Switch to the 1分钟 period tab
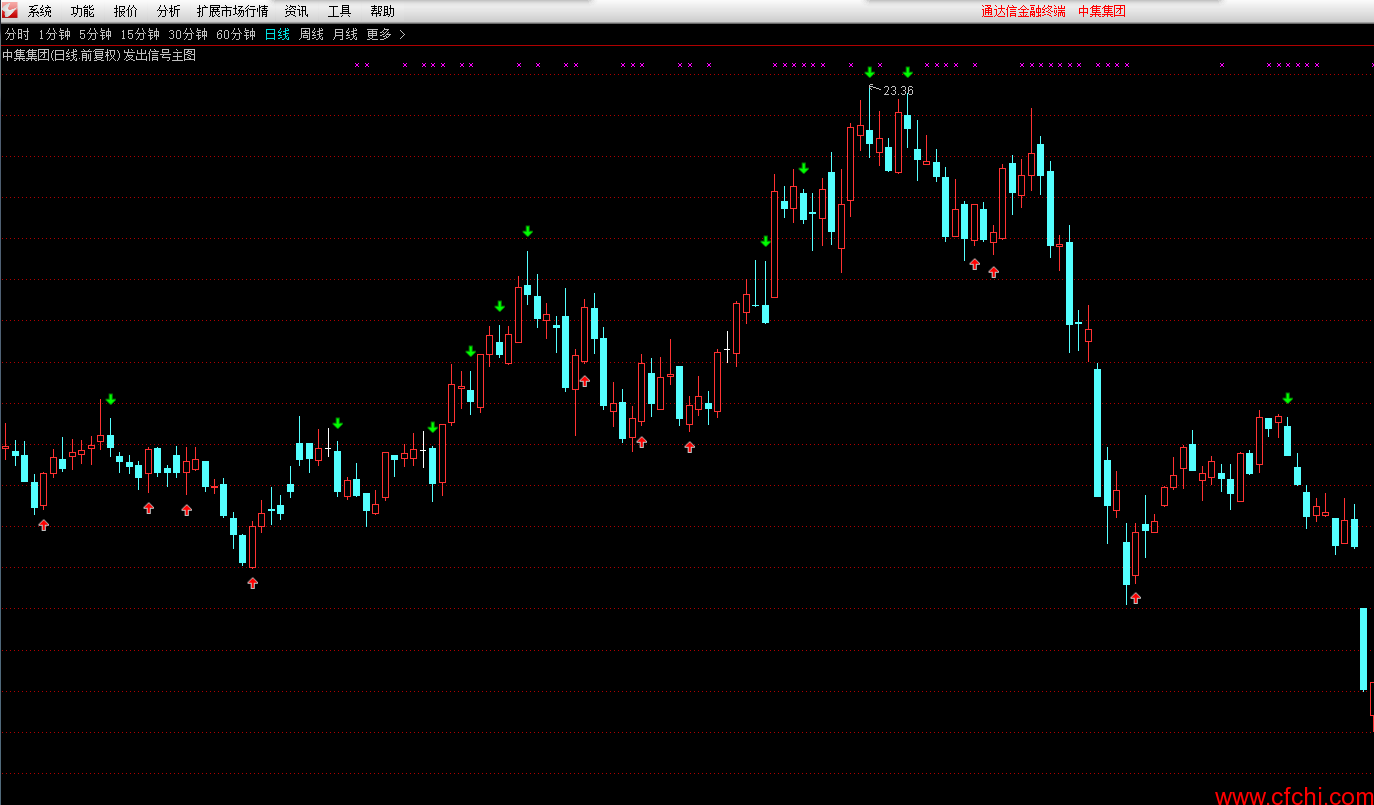 (x=54, y=35)
